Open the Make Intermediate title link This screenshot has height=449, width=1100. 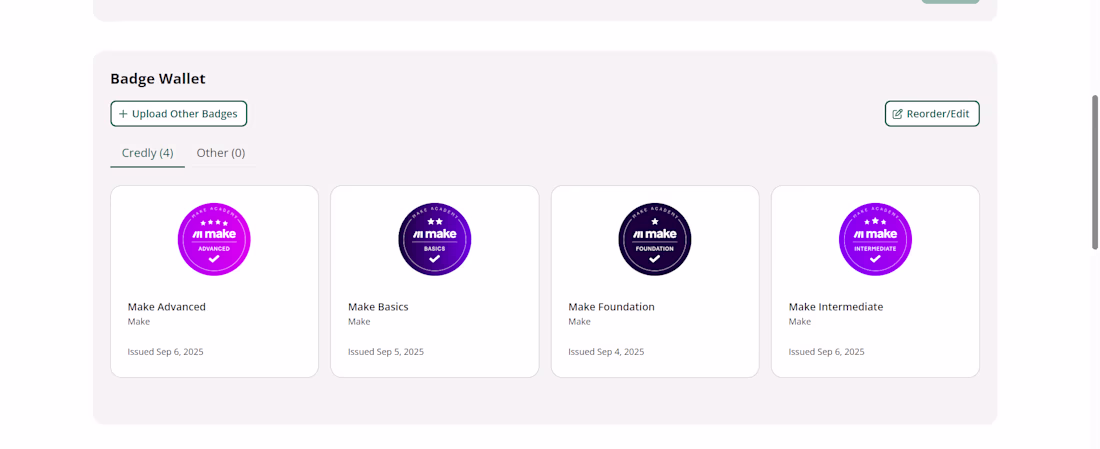[x=836, y=307]
